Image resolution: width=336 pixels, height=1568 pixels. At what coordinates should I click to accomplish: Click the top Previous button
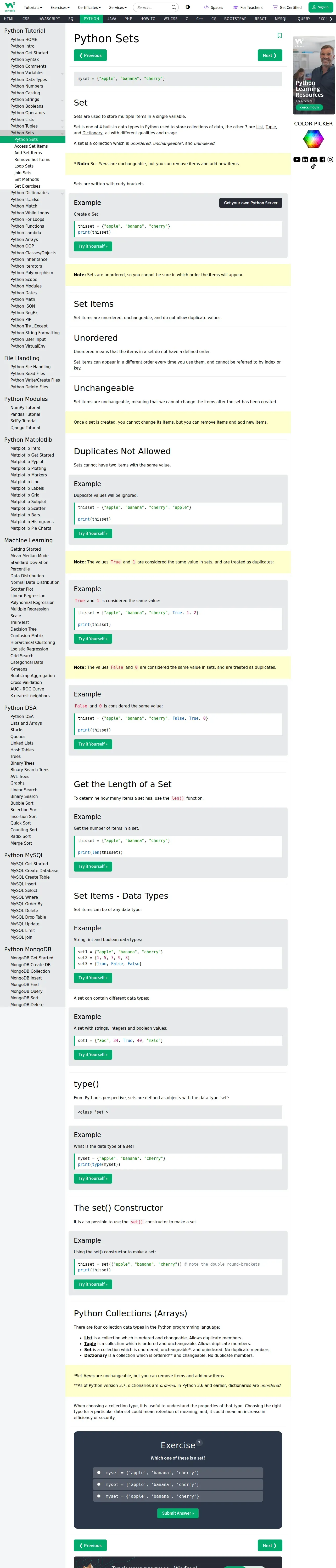coord(90,55)
